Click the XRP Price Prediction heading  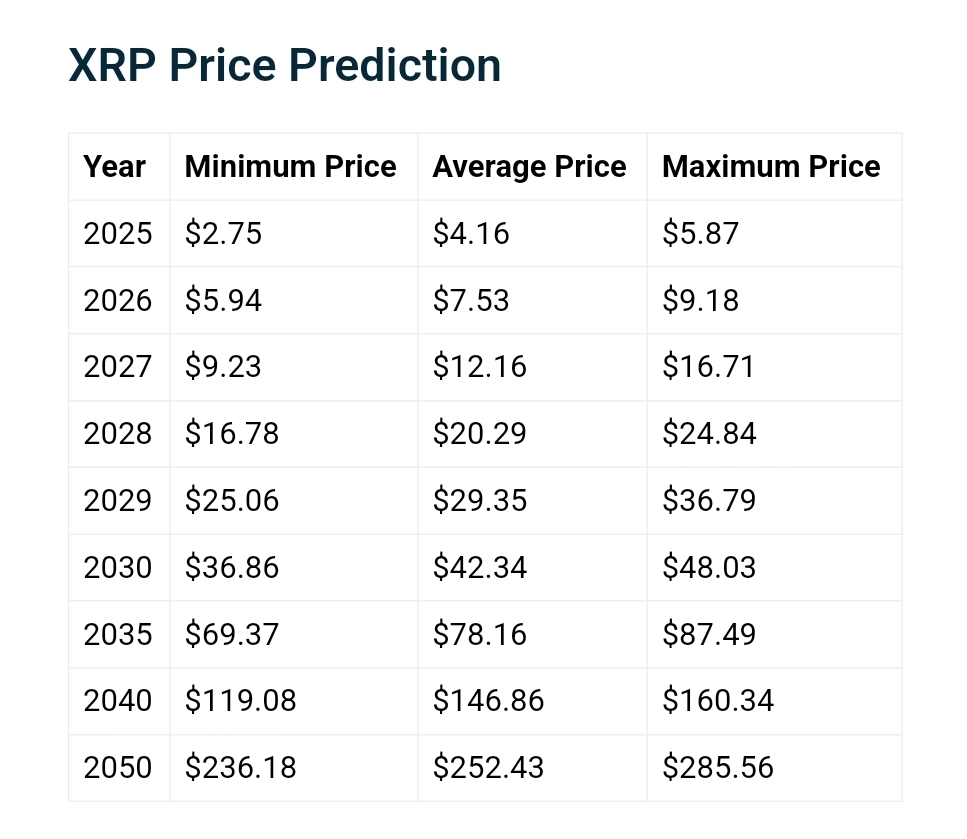click(x=285, y=66)
